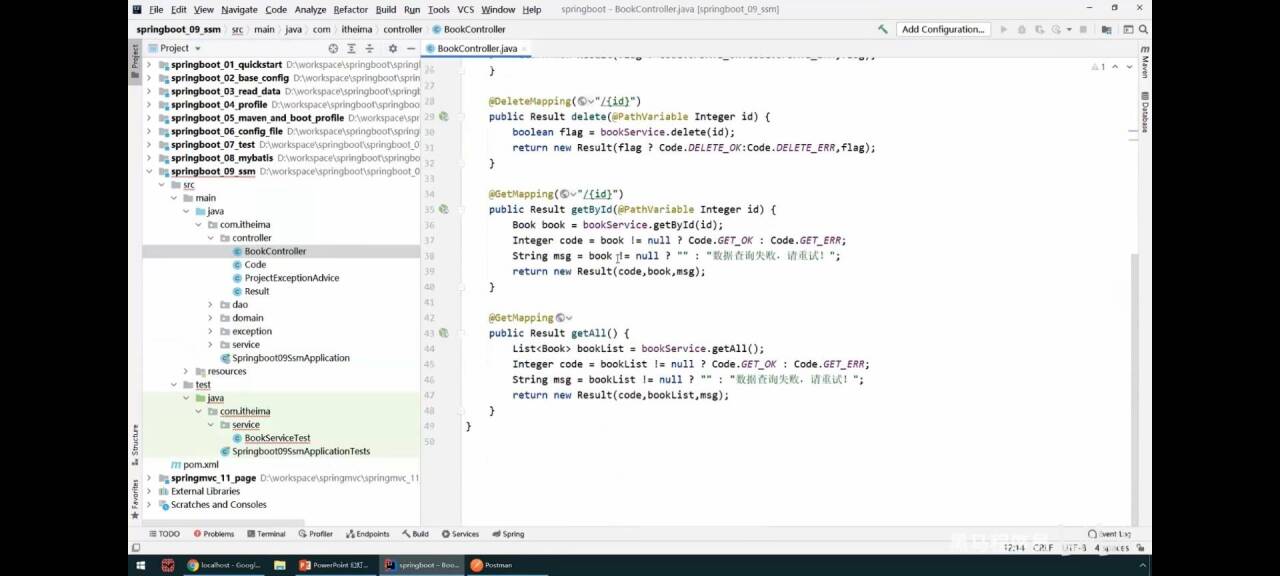Expand the exception package node
The width and height of the screenshot is (1280, 576).
point(210,332)
